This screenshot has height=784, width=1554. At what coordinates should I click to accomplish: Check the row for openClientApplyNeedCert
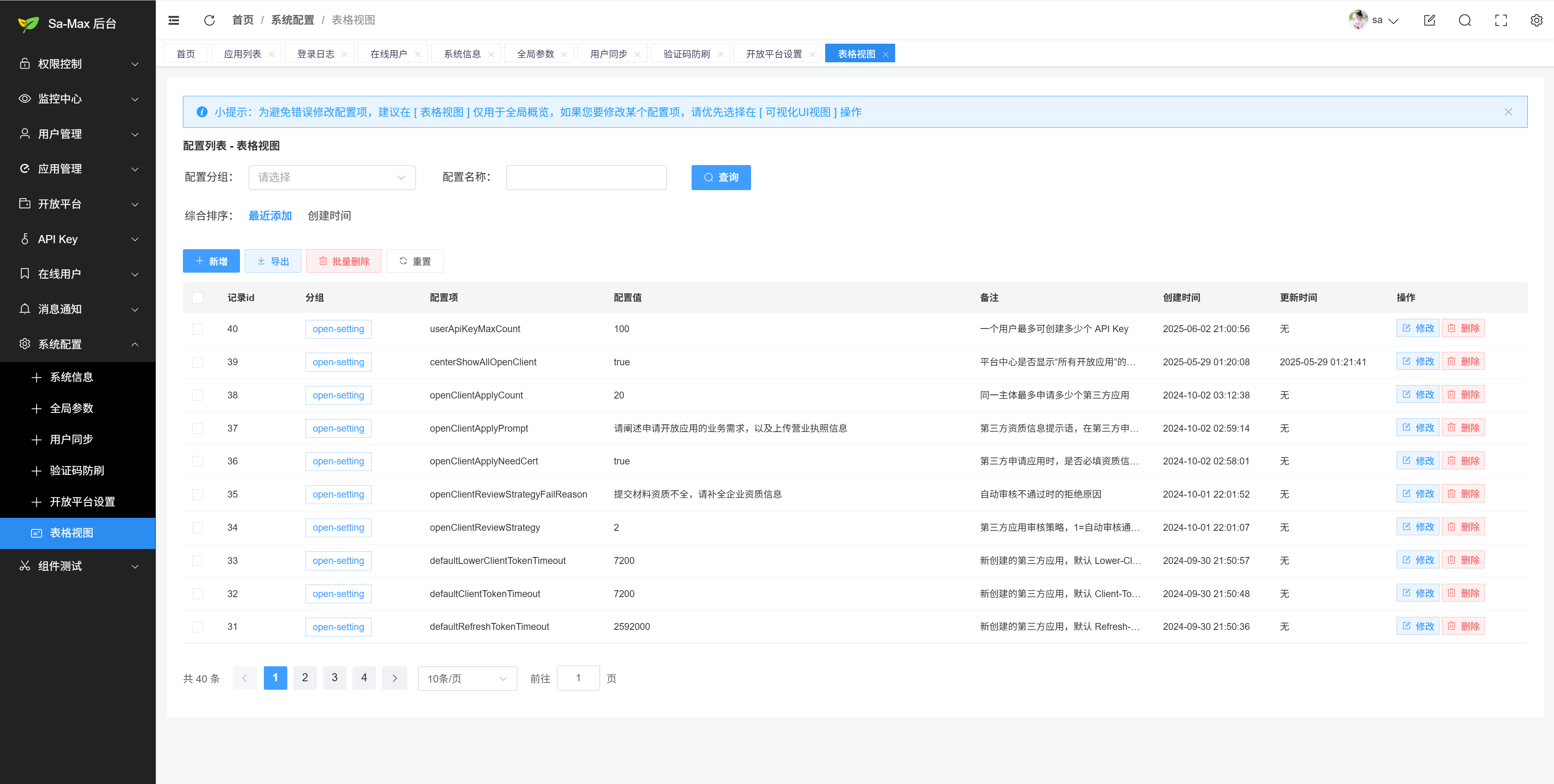pos(198,461)
